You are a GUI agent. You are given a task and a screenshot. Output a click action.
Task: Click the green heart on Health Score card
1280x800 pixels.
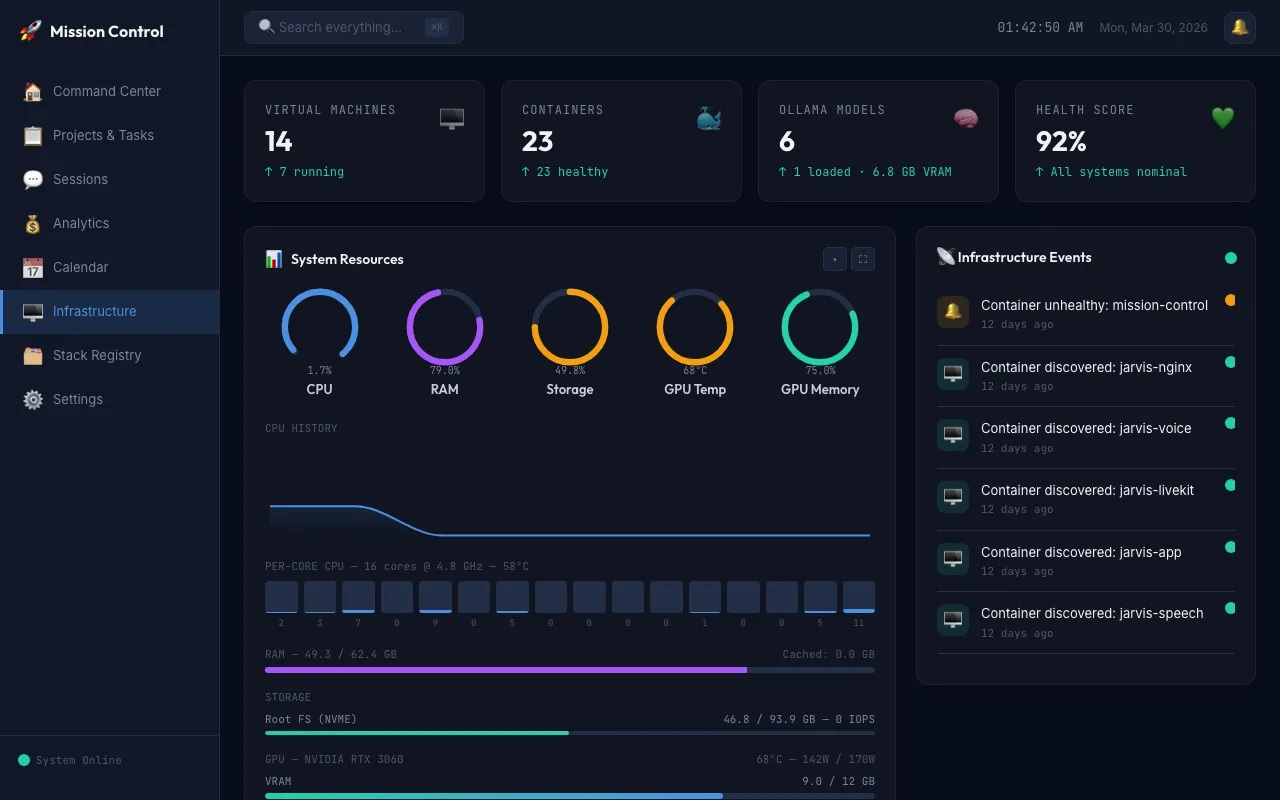[x=1223, y=118]
